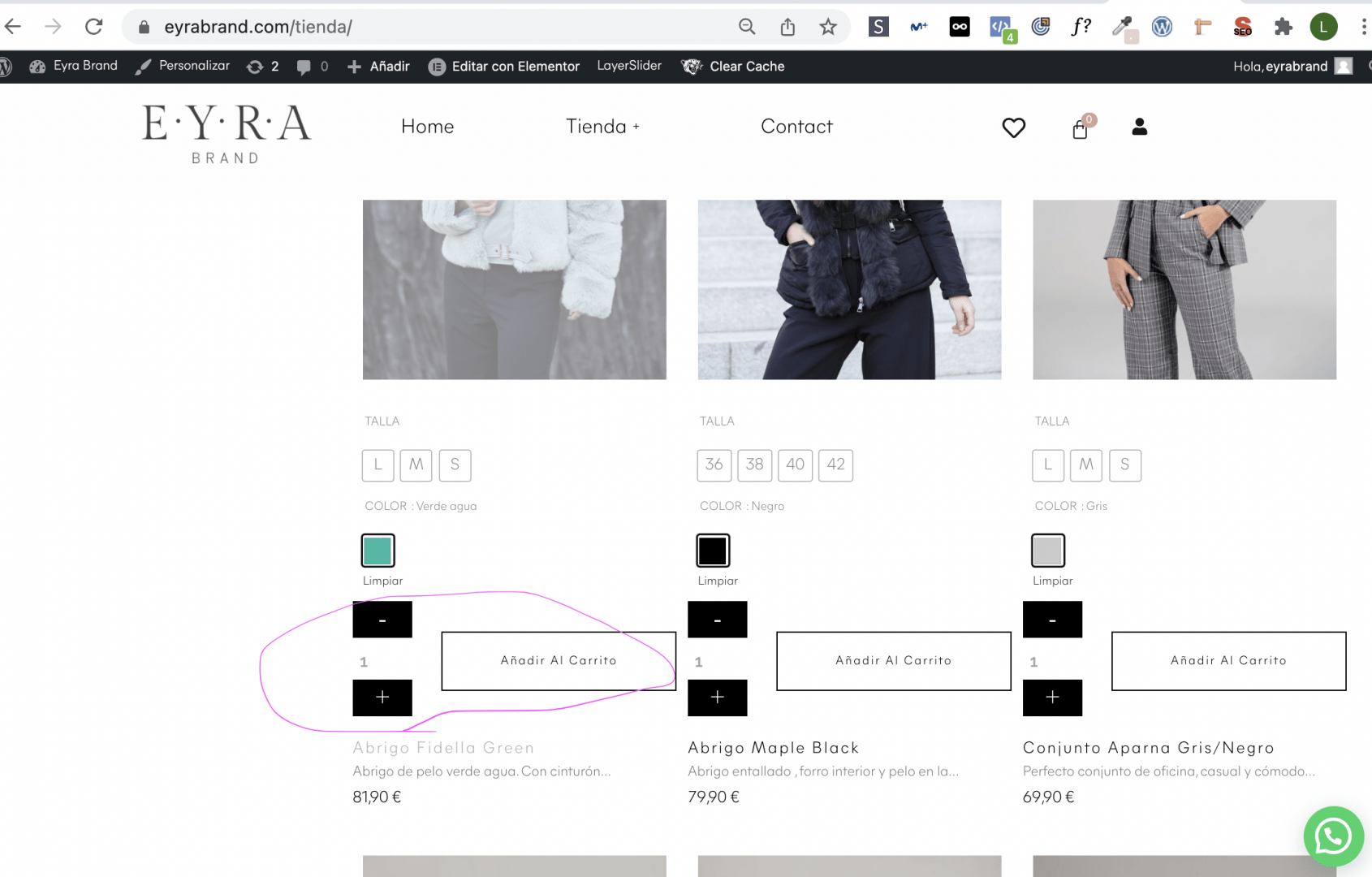Screen dimensions: 1372x877
Task: Open the WhatsApp chat button
Action: (x=1333, y=836)
